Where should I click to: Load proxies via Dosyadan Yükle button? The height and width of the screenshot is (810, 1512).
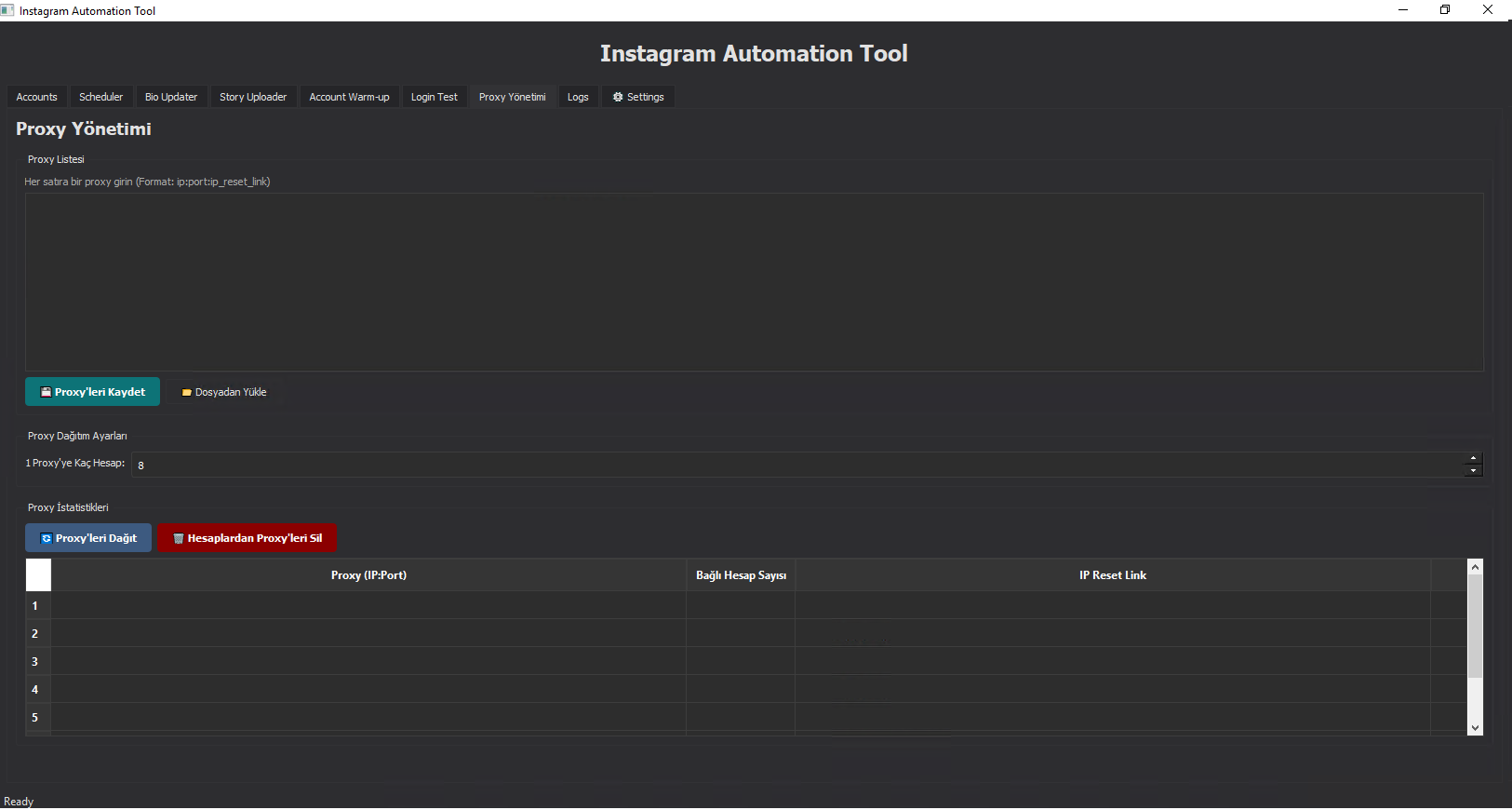click(223, 392)
